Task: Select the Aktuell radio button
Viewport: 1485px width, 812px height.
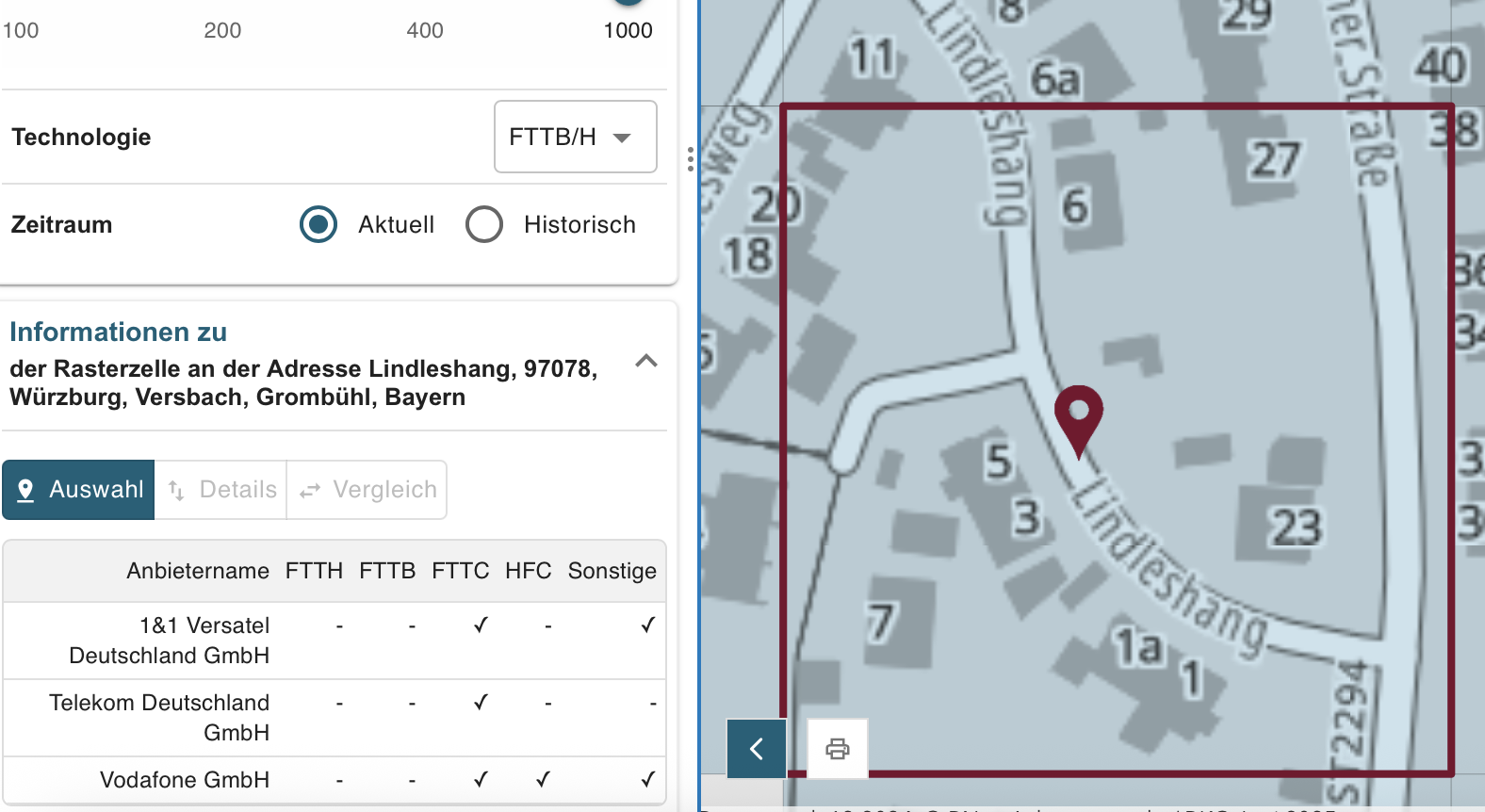Action: pos(318,224)
